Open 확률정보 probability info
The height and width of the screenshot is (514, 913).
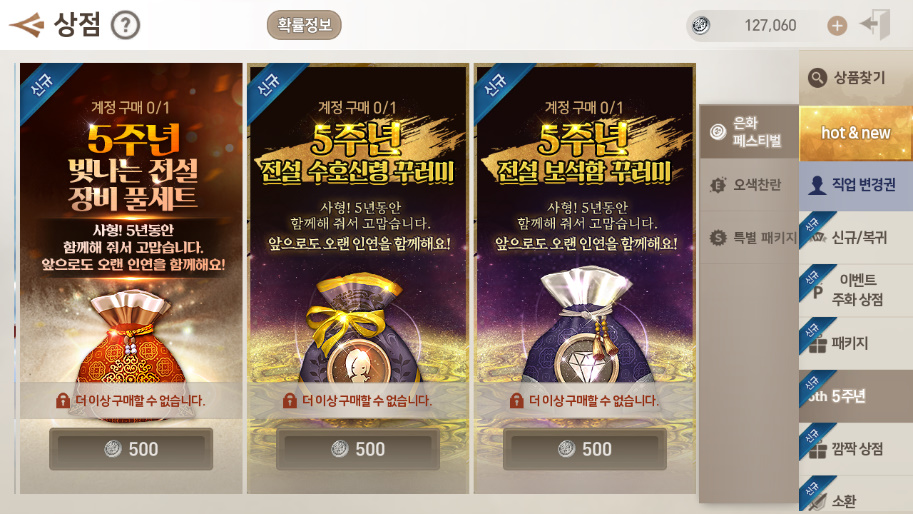coord(304,25)
